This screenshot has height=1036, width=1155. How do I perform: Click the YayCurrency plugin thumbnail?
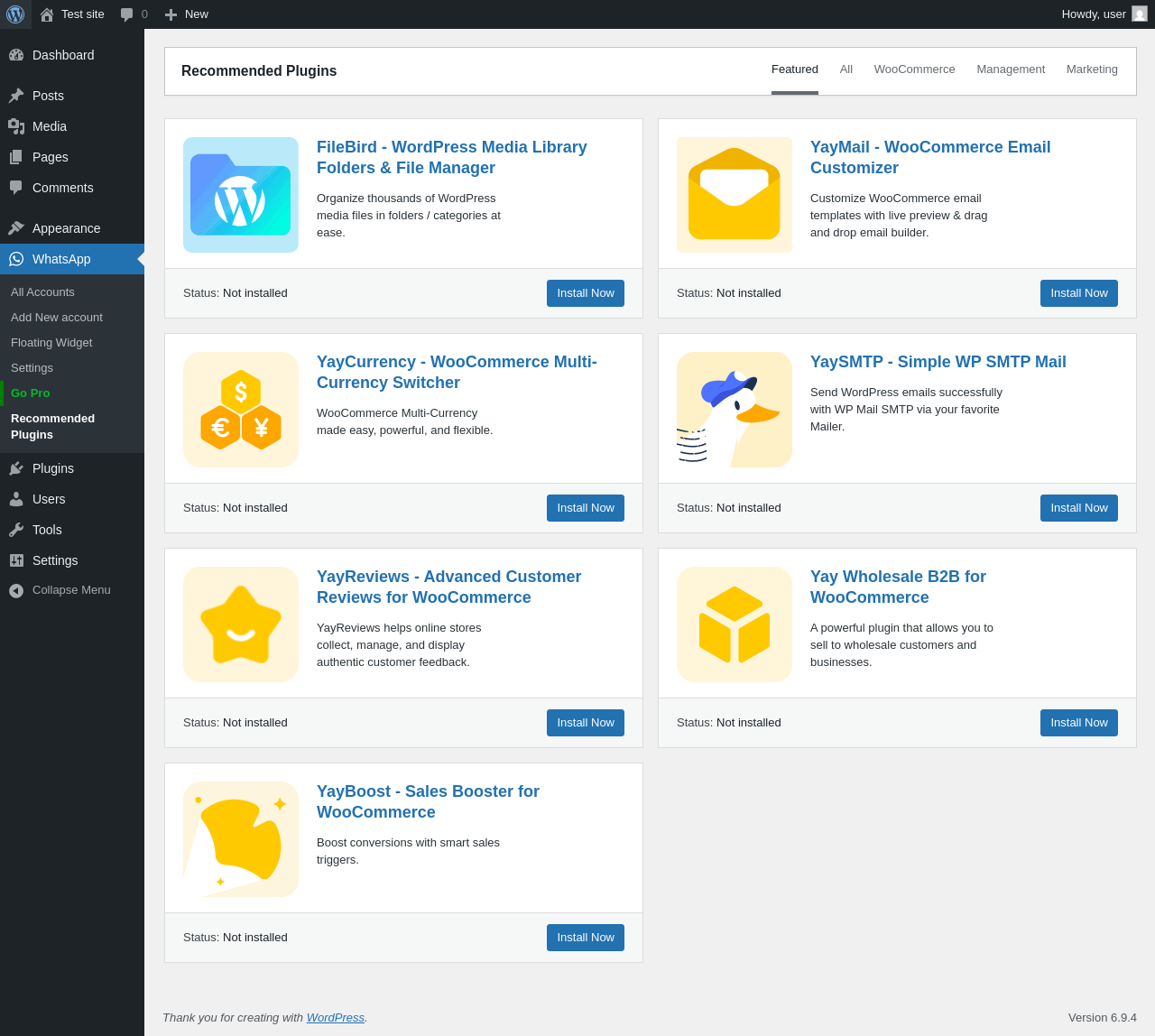[241, 410]
